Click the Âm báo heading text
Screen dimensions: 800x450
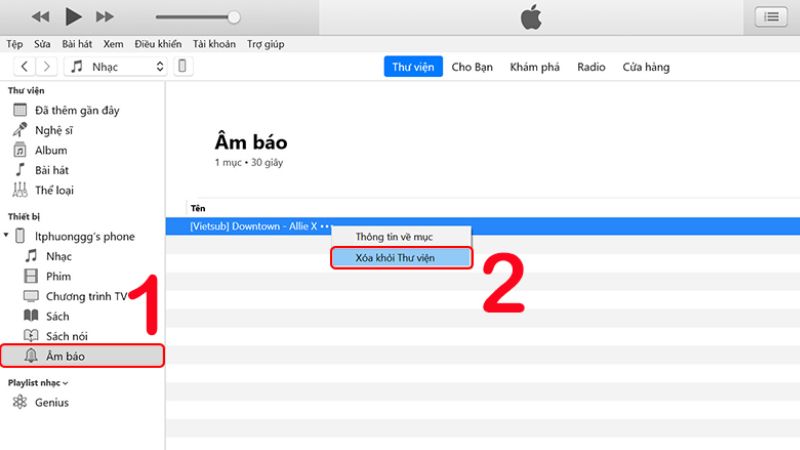coord(251,142)
